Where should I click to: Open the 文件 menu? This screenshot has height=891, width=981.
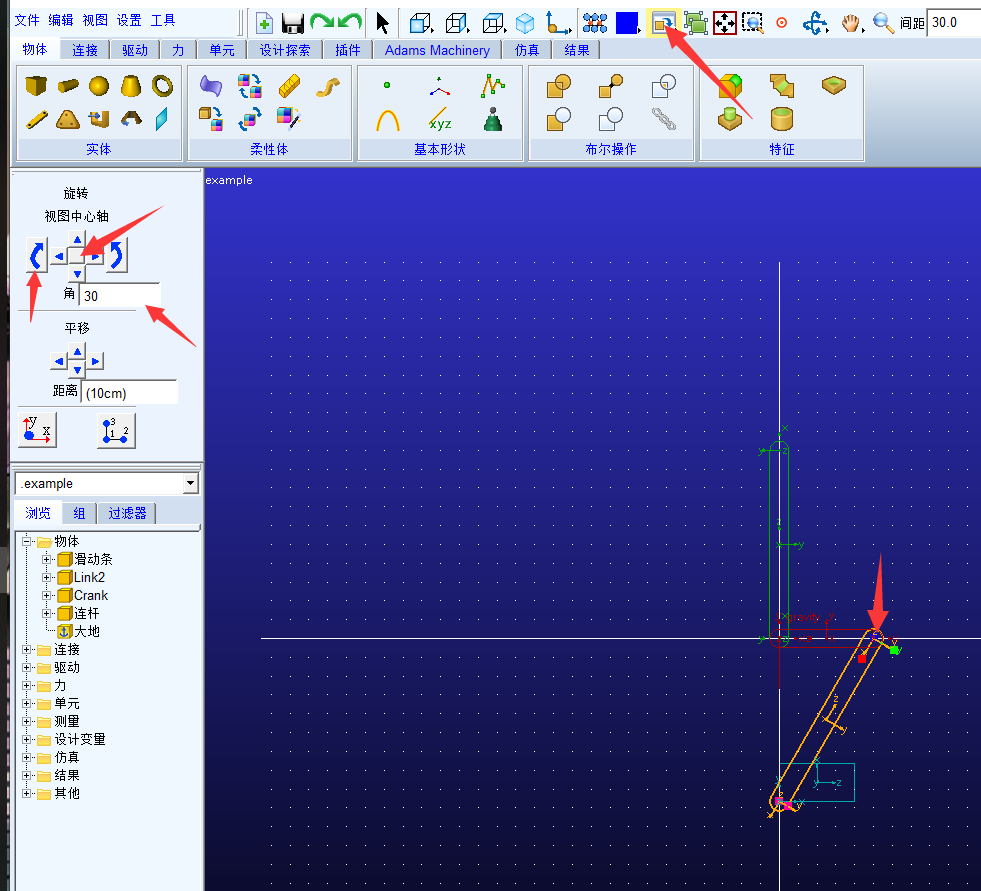coord(27,20)
